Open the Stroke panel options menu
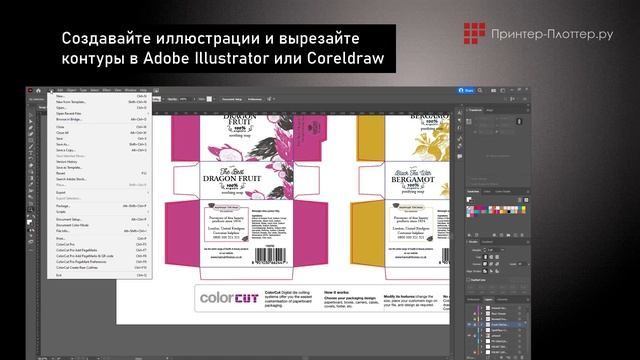Screen dimensions: 640x360 [527, 242]
